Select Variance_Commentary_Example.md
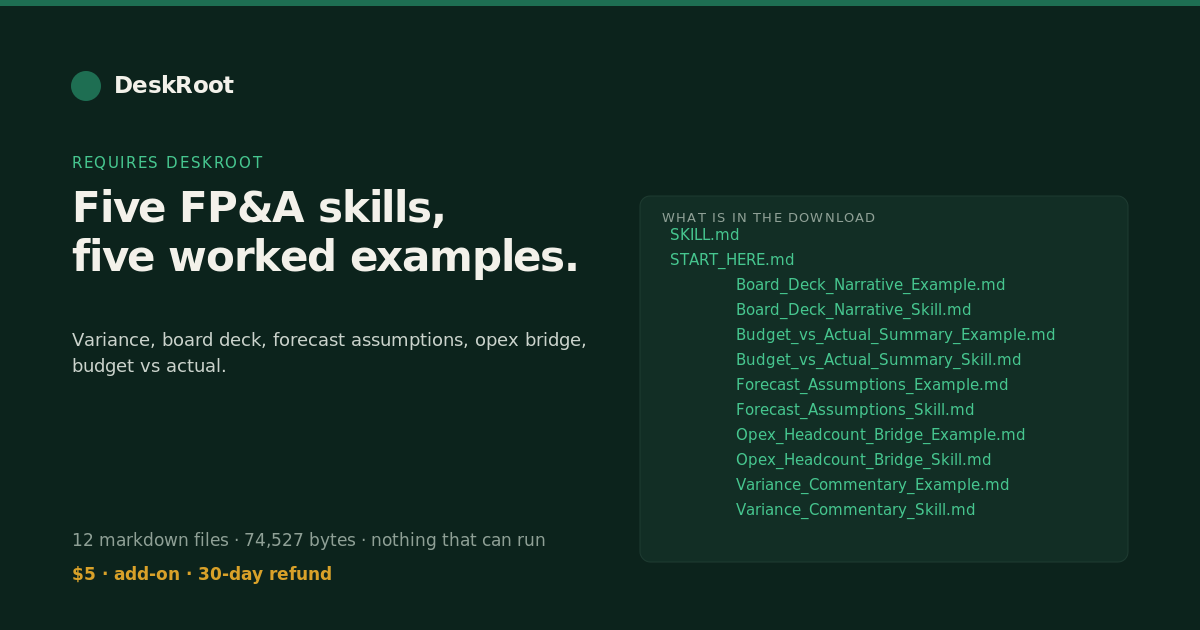 873,485
